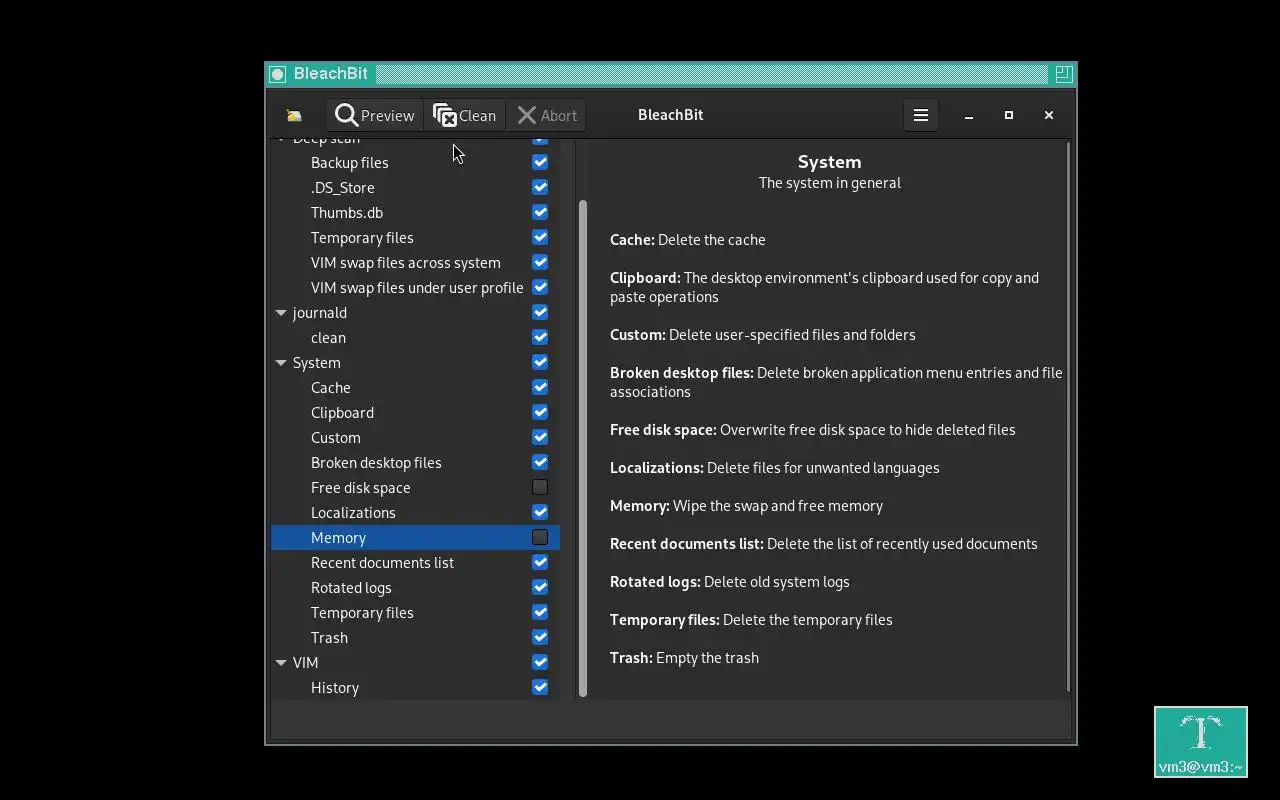Toggle the deep scan Temporary files checkbox
This screenshot has height=800, width=1280.
540,237
